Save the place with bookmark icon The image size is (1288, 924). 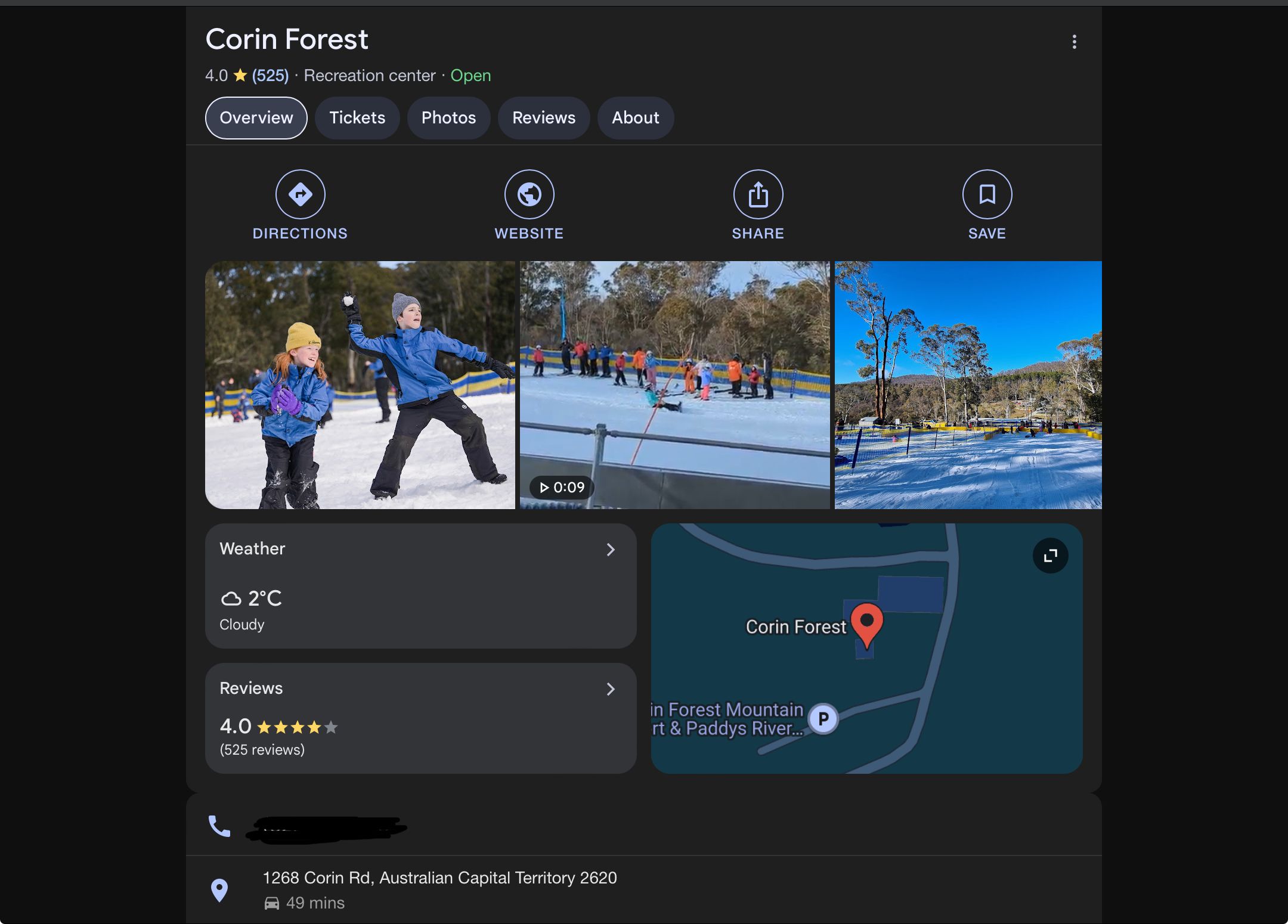pyautogui.click(x=987, y=194)
